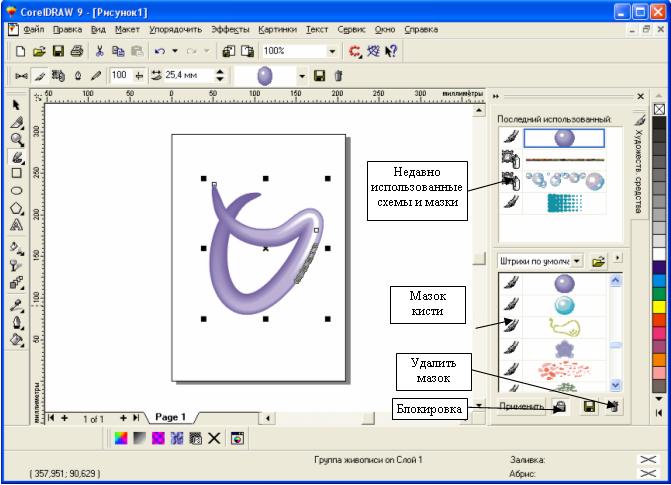Image resolution: width=671 pixels, height=485 pixels.
Task: Click the Print icon in toolbar
Action: click(77, 50)
